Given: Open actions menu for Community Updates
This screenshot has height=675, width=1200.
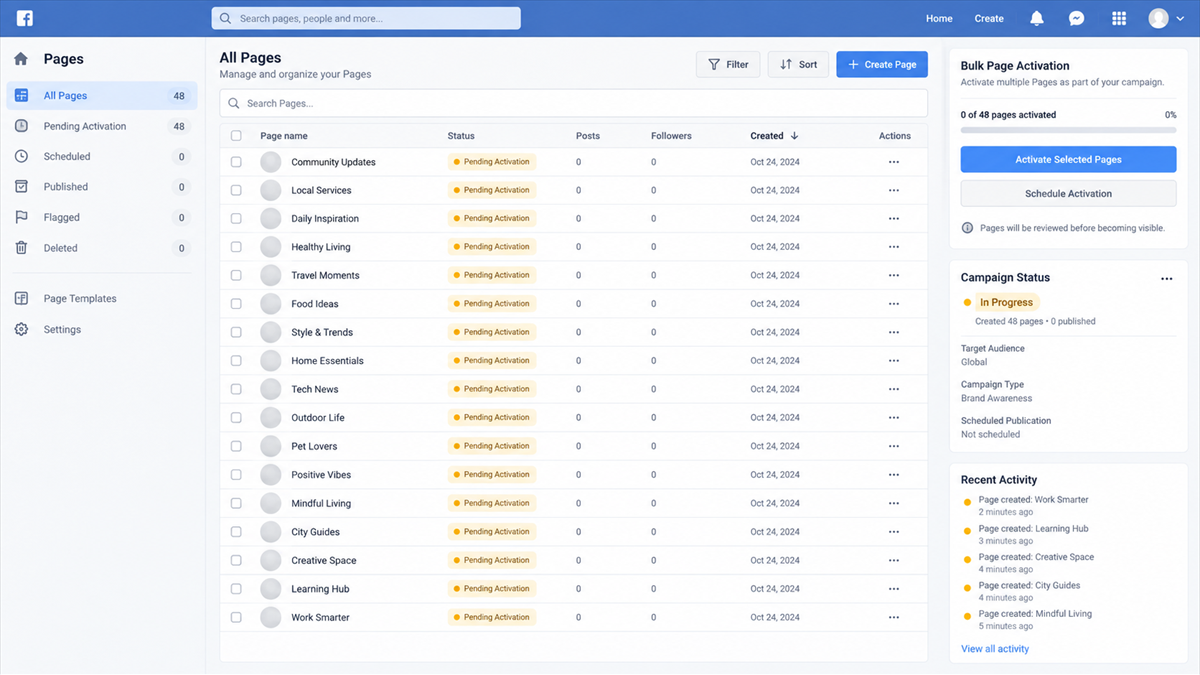Looking at the screenshot, I should pyautogui.click(x=894, y=162).
